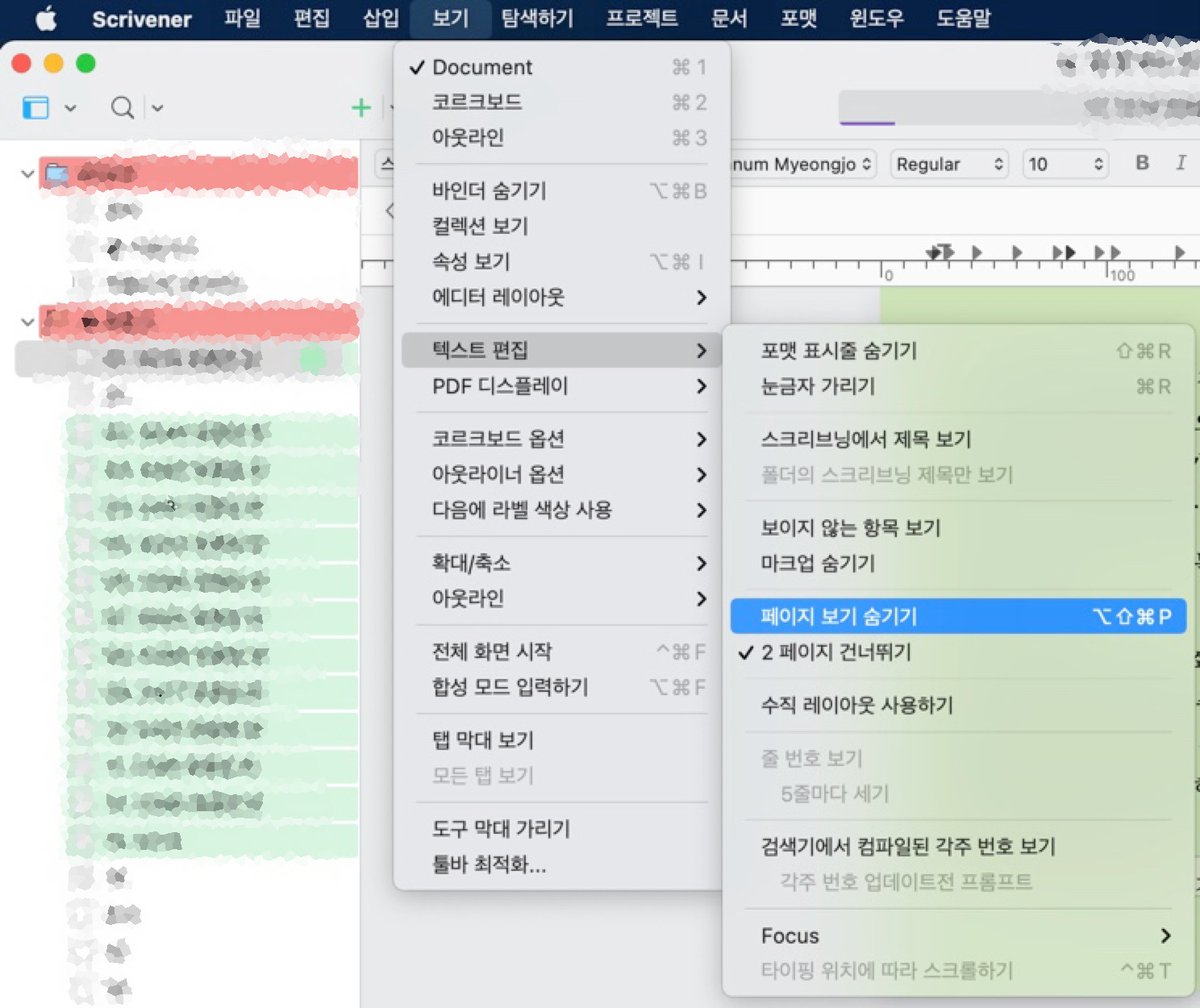Choose 포맷 표시줄 숨기기
Screen dimensions: 1200x1008
point(958,351)
